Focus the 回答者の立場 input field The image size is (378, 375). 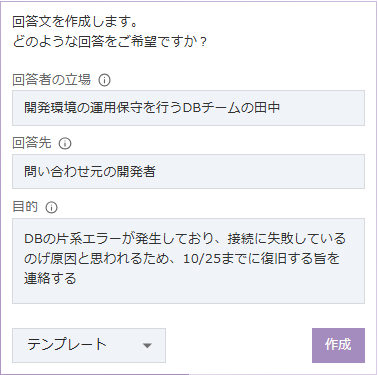188,108
